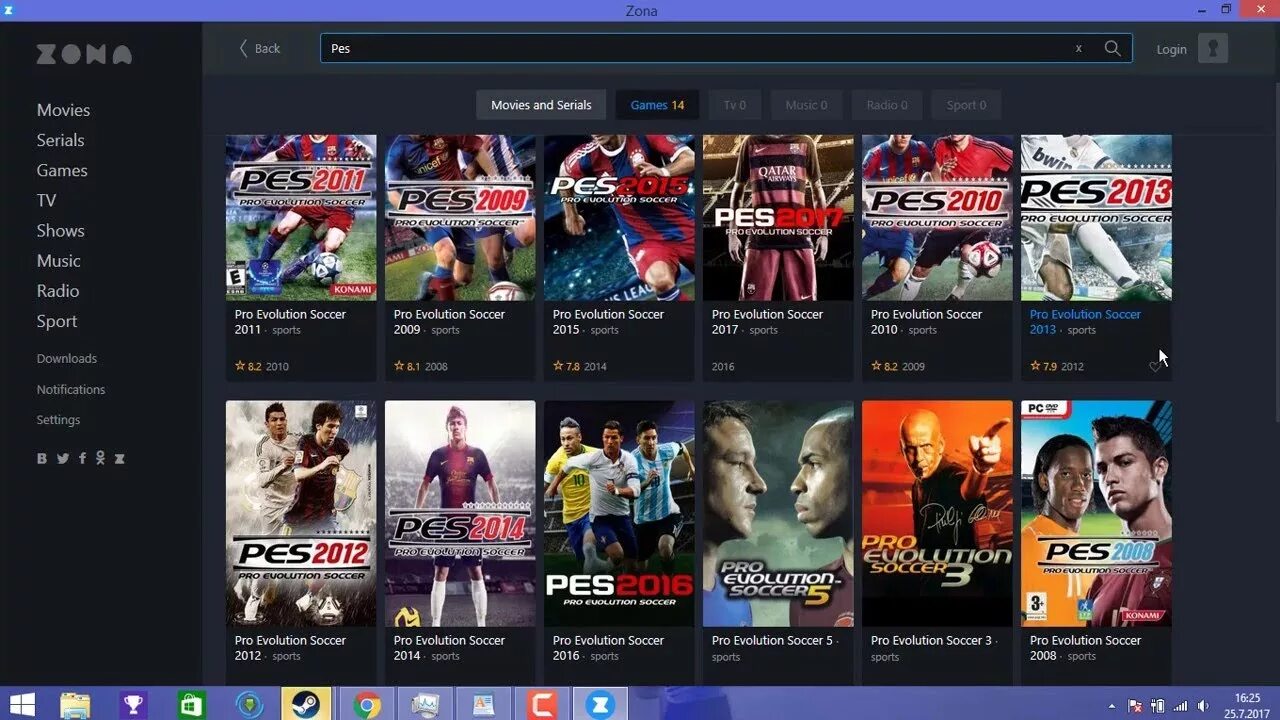Click the volume speaker tray icon
The height and width of the screenshot is (720, 1280).
pos(1203,706)
